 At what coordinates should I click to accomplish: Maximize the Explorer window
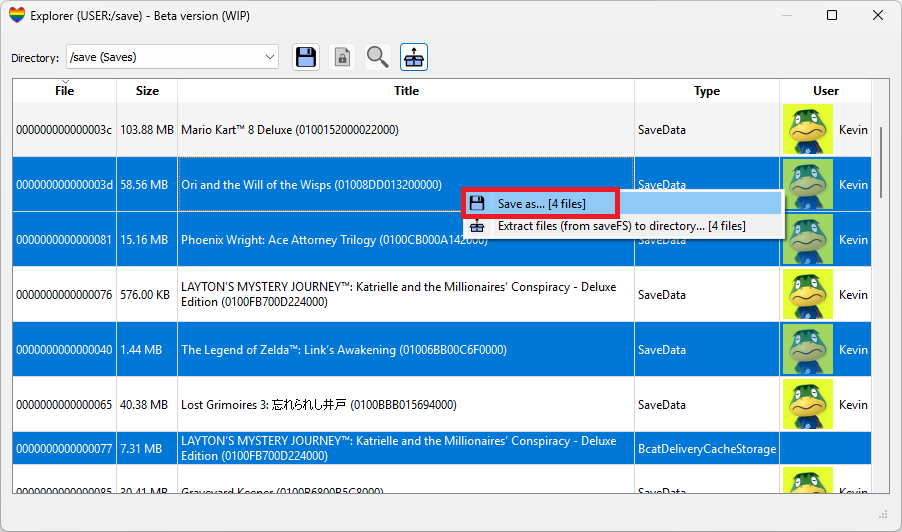coord(832,15)
